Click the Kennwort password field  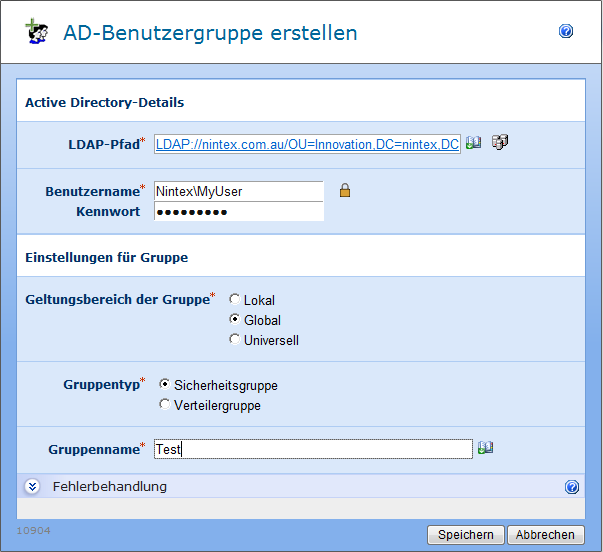(x=238, y=211)
